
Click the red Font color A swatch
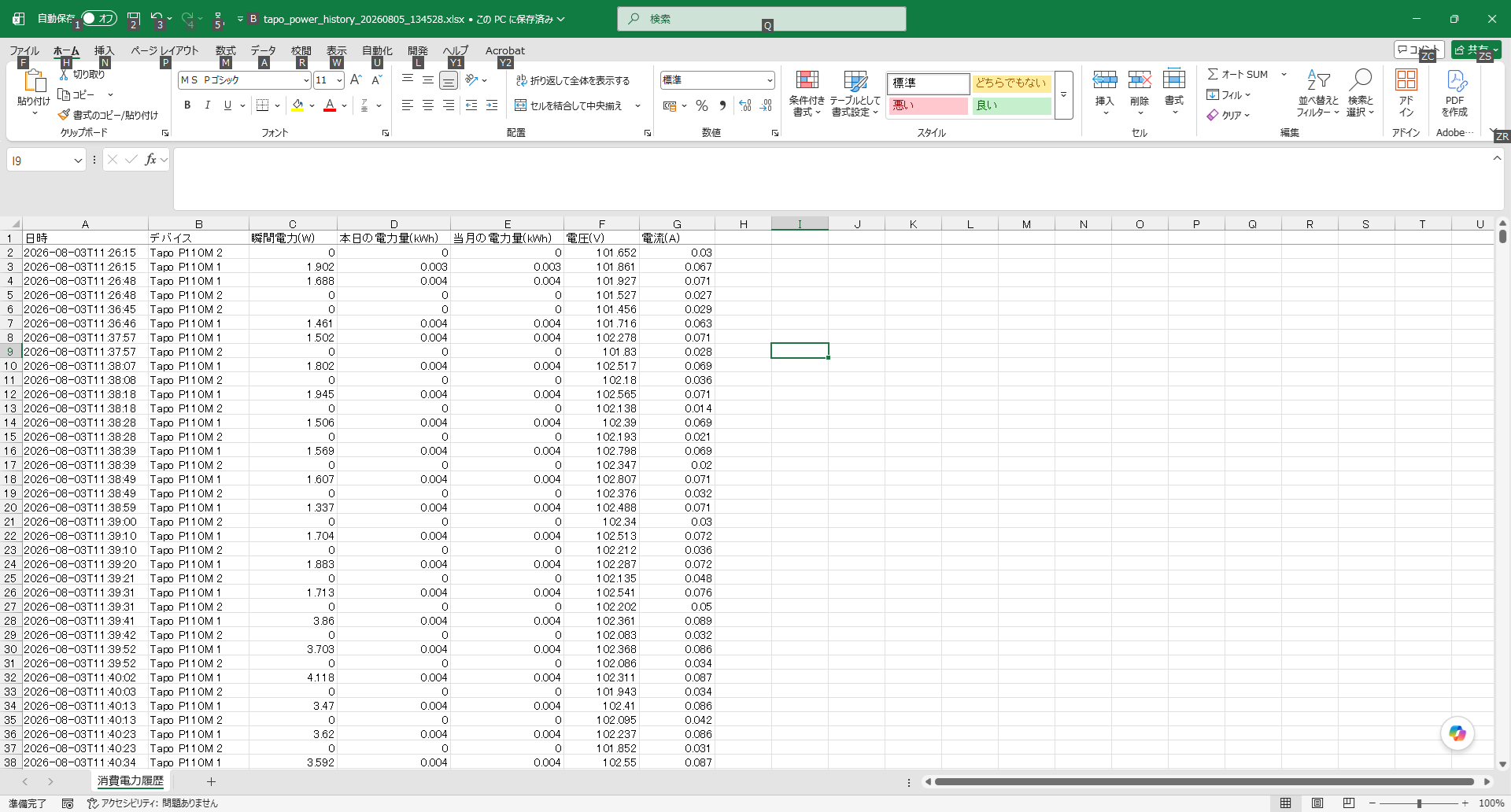pos(330,105)
